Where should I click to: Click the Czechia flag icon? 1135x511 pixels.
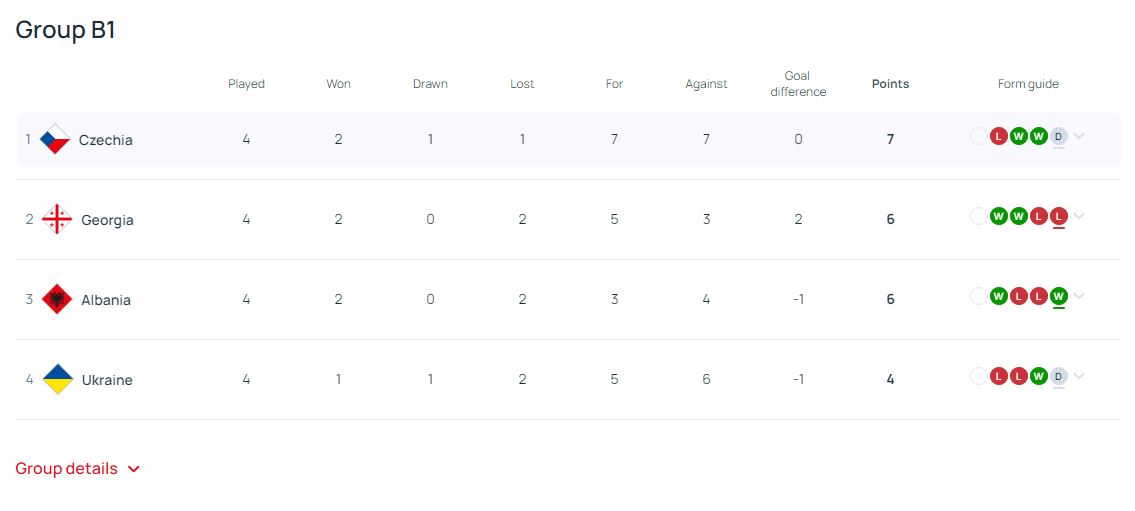click(x=55, y=140)
